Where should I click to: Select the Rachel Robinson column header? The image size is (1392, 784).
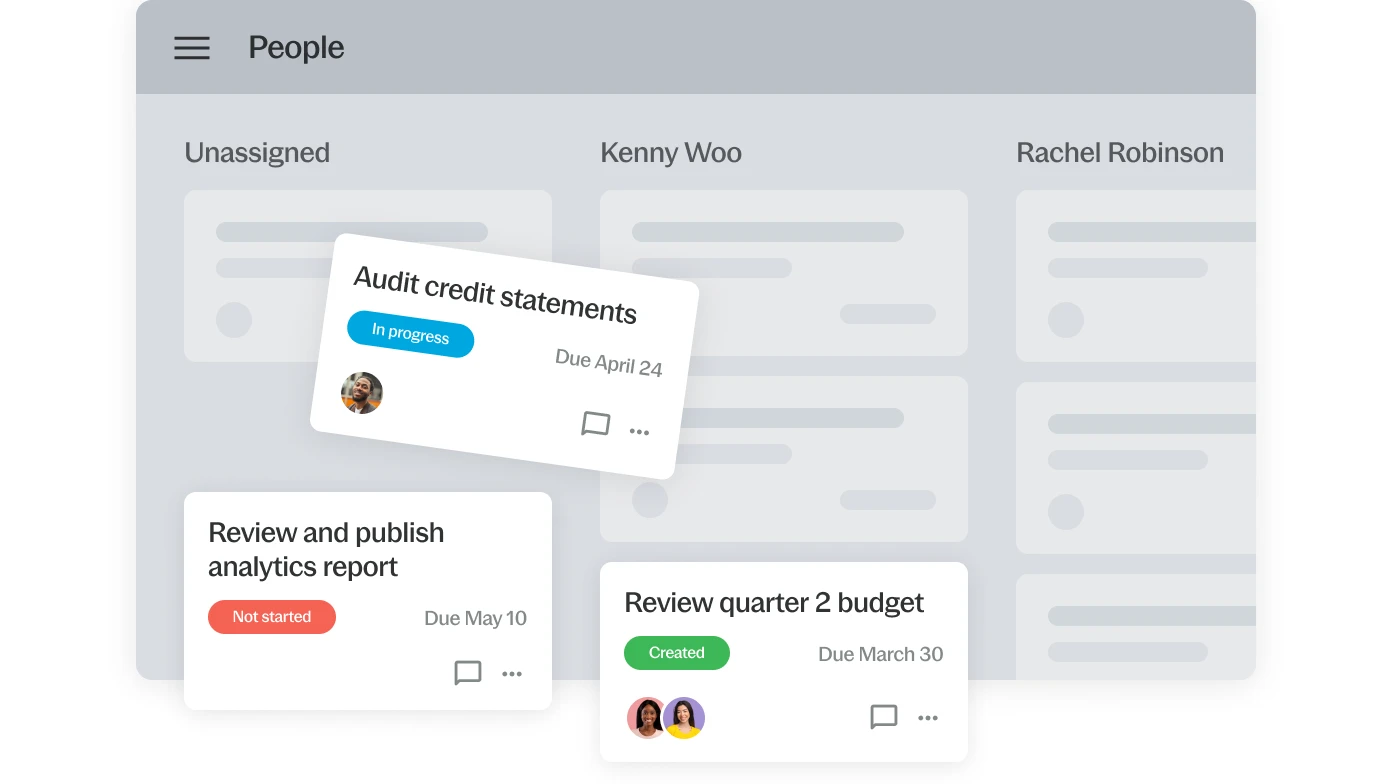point(1120,153)
